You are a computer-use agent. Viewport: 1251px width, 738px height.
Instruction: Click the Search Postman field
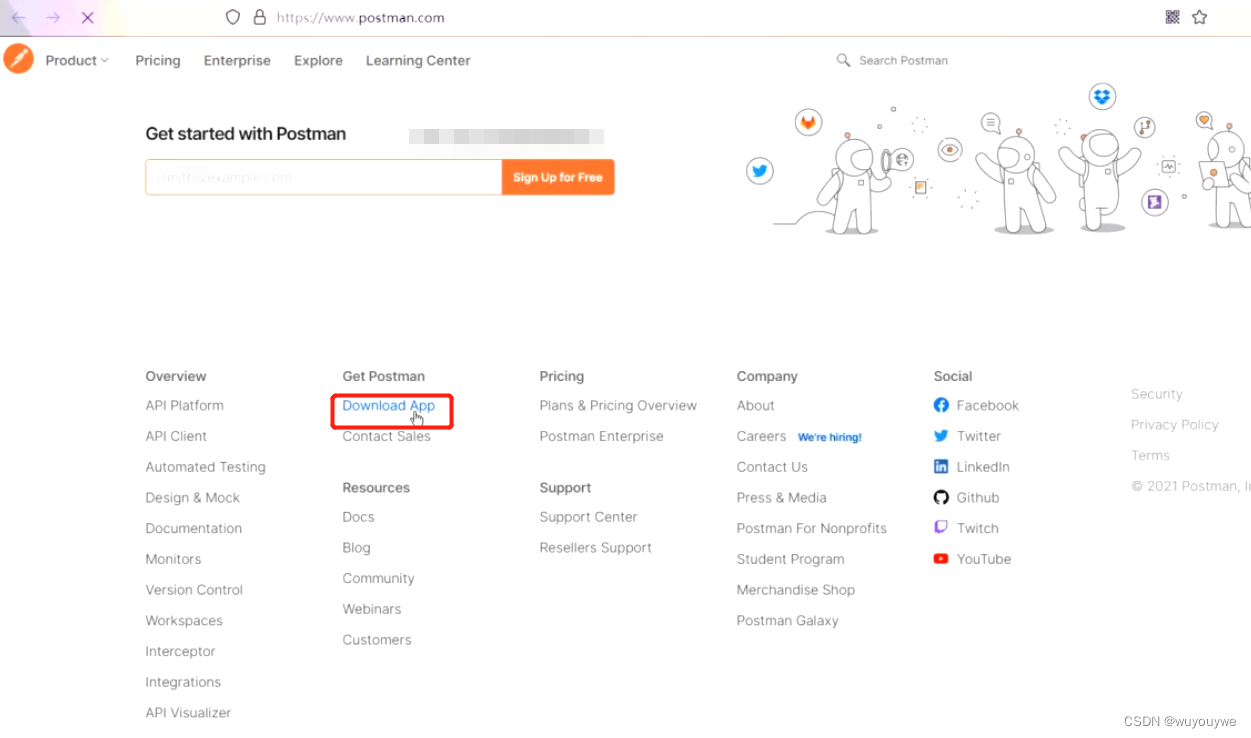[x=904, y=60]
